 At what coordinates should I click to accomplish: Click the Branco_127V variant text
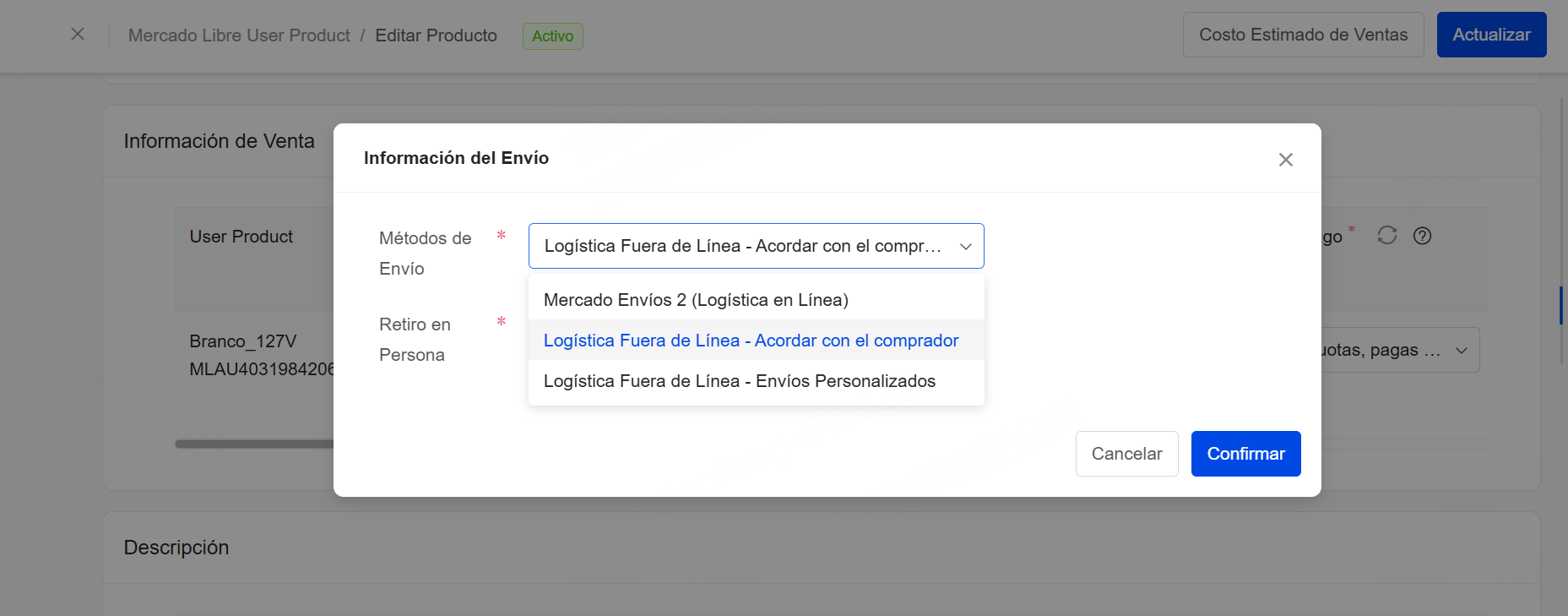click(x=243, y=341)
